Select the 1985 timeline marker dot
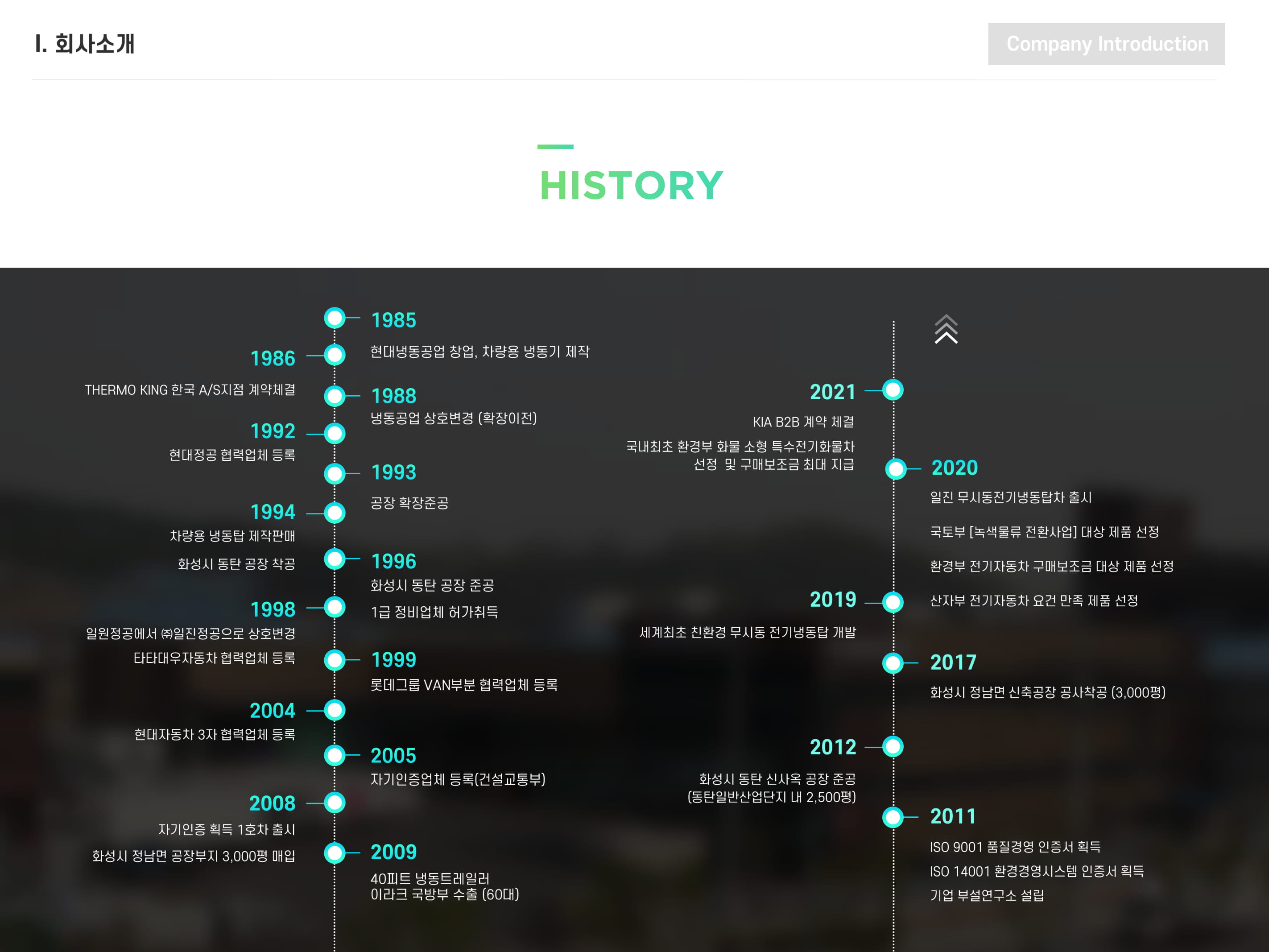Viewport: 1269px width, 952px height. tap(335, 318)
